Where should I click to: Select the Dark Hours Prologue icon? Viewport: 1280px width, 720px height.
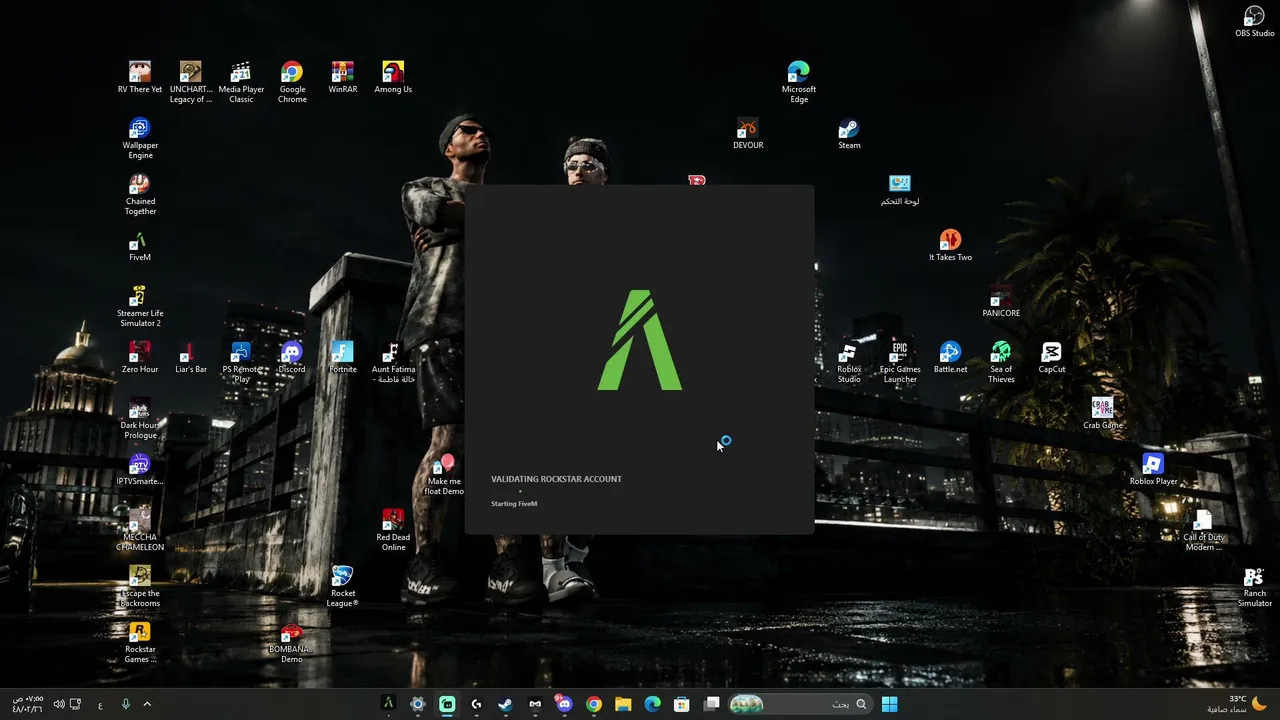[140, 419]
